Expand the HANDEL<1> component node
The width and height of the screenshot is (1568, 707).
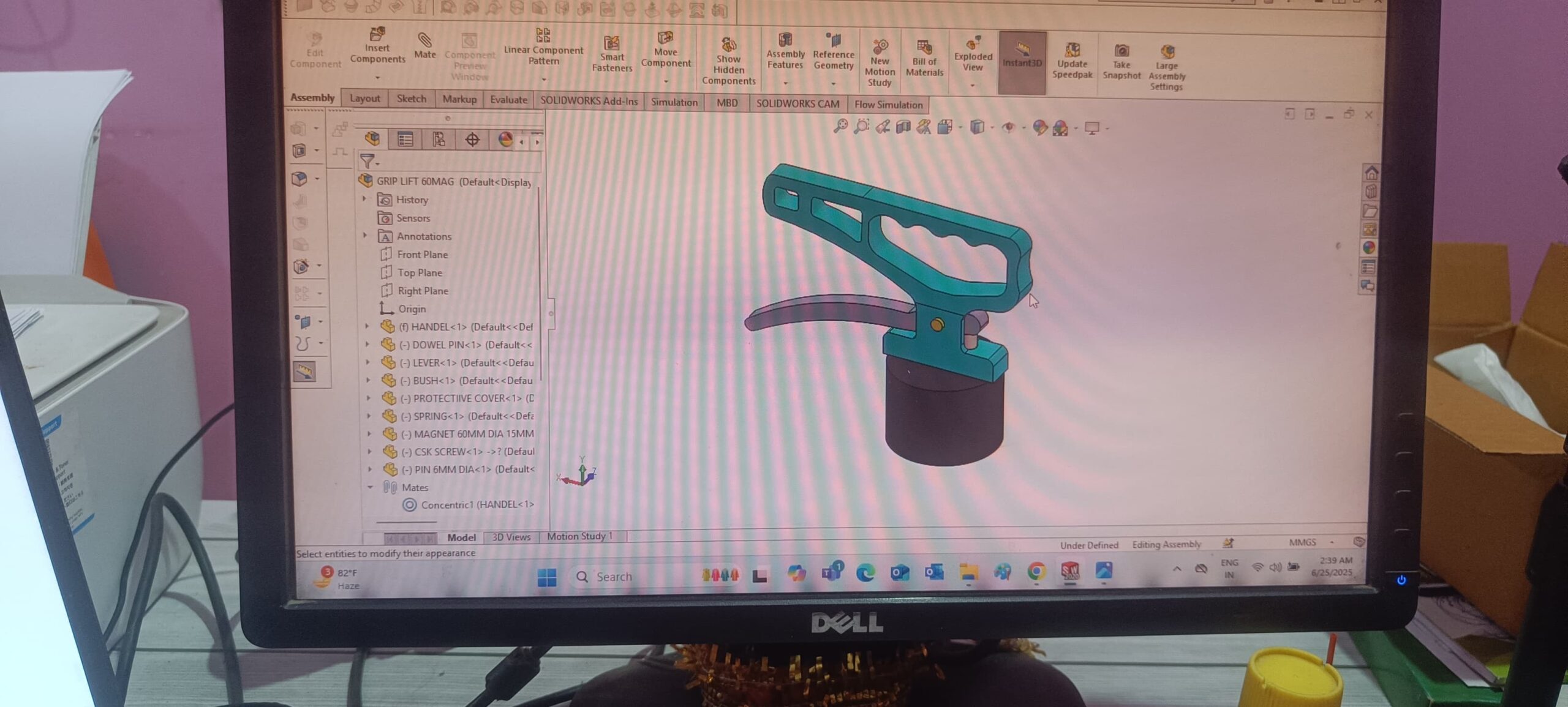pos(367,327)
